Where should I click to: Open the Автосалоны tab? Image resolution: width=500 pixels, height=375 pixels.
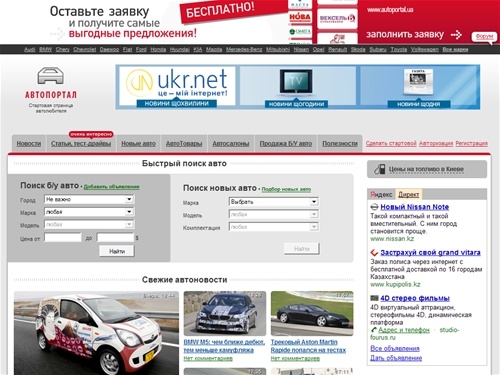pos(231,144)
